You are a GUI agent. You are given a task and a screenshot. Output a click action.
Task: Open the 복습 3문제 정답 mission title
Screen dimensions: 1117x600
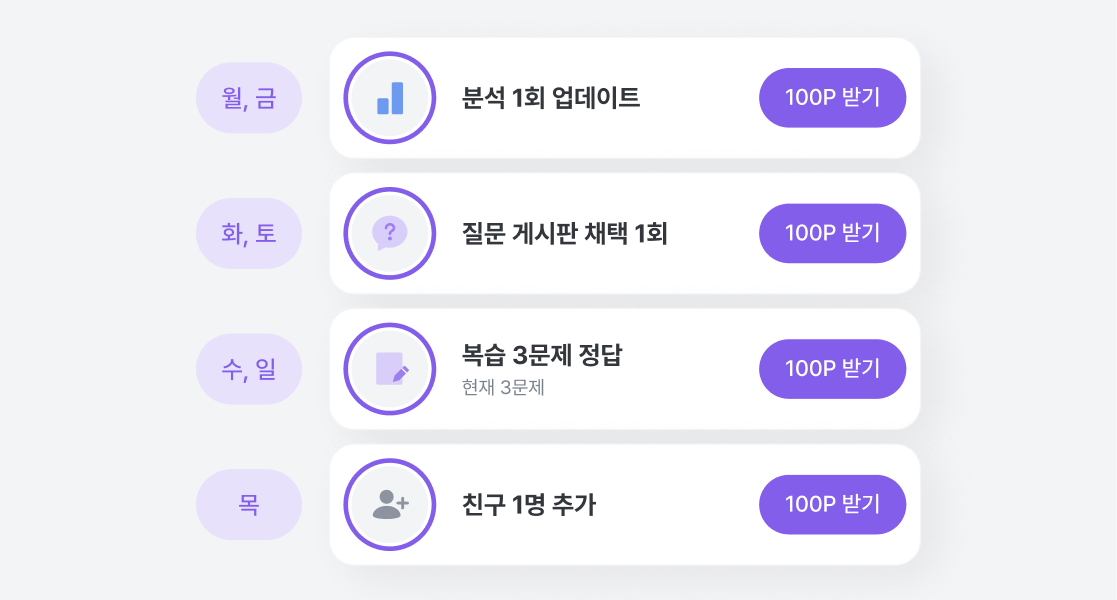tap(541, 354)
